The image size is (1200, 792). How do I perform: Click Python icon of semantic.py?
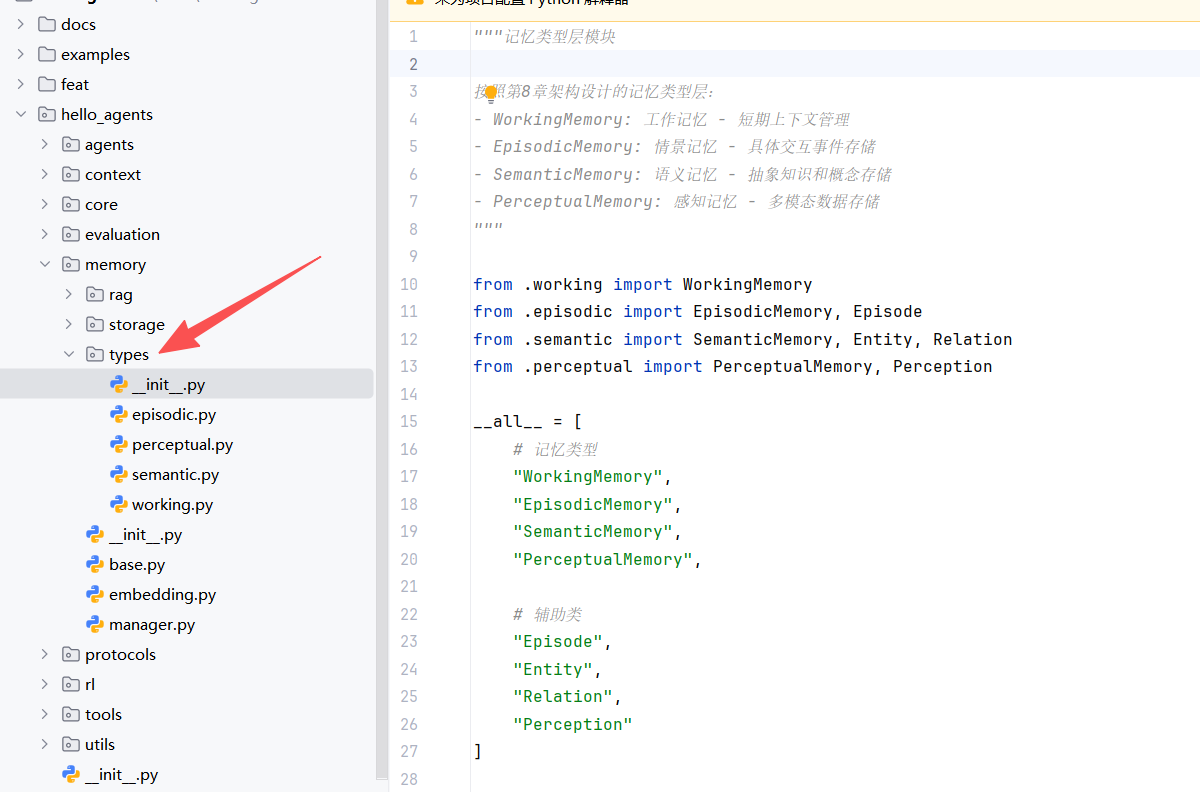(x=119, y=474)
